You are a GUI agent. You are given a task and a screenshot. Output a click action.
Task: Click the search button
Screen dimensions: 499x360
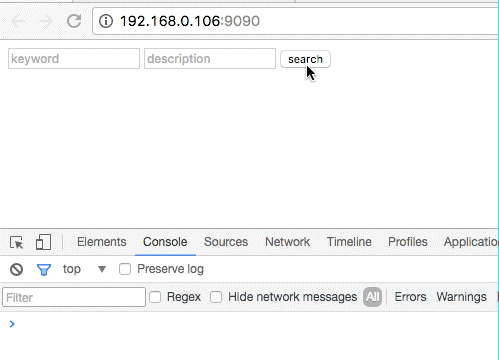click(x=305, y=59)
